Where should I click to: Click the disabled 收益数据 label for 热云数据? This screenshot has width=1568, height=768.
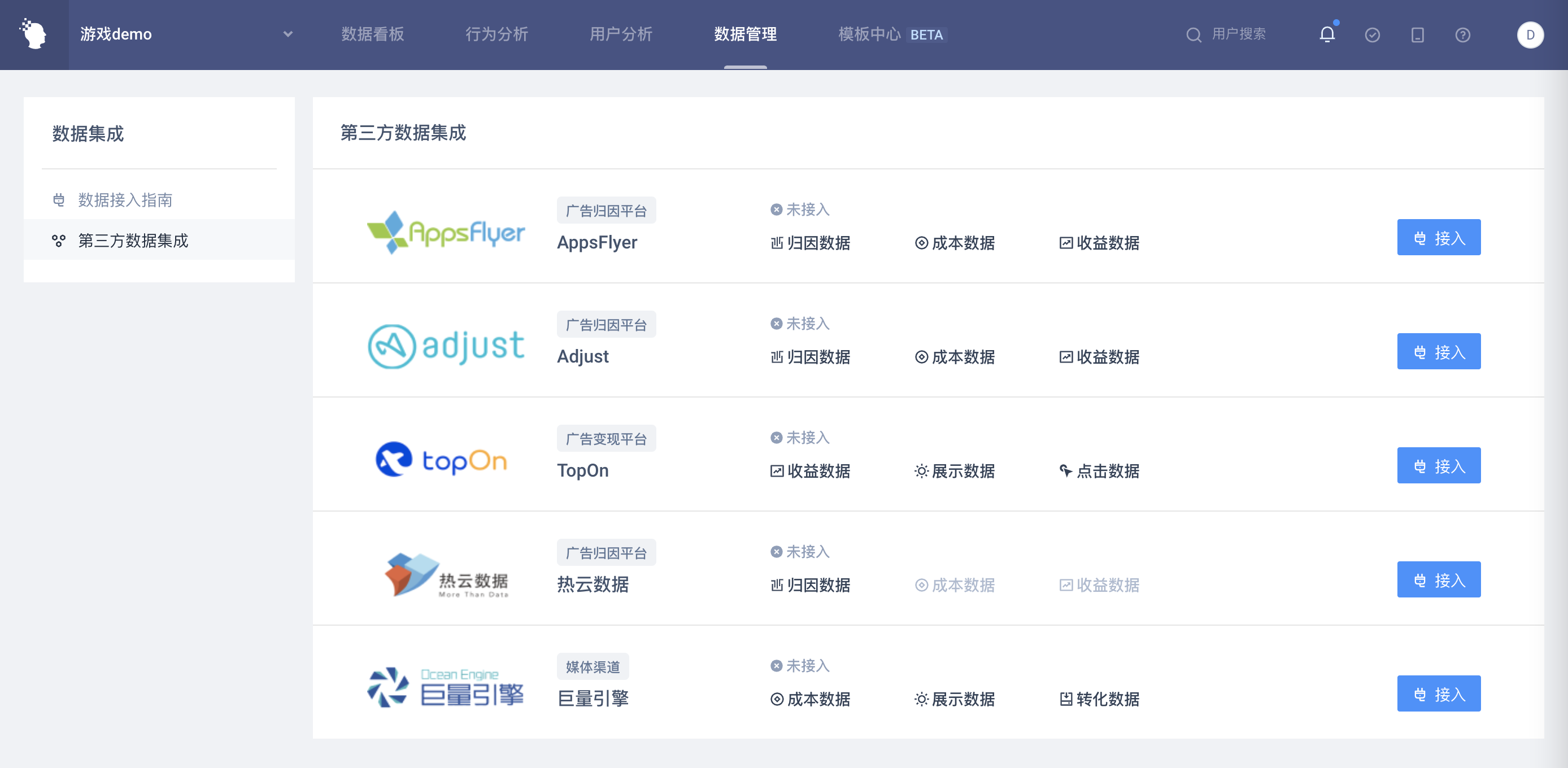1108,586
